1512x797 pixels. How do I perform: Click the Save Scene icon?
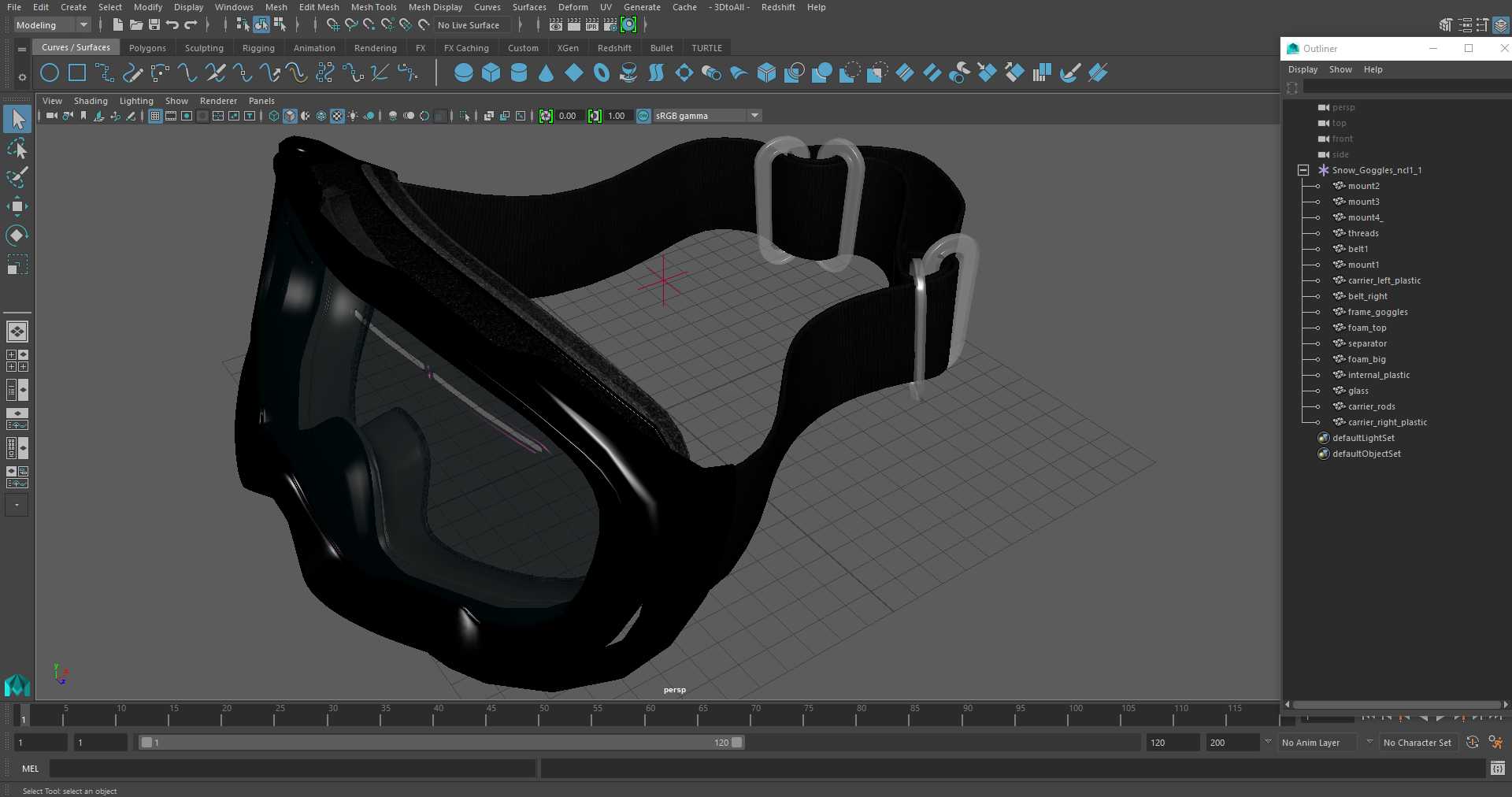click(x=154, y=25)
